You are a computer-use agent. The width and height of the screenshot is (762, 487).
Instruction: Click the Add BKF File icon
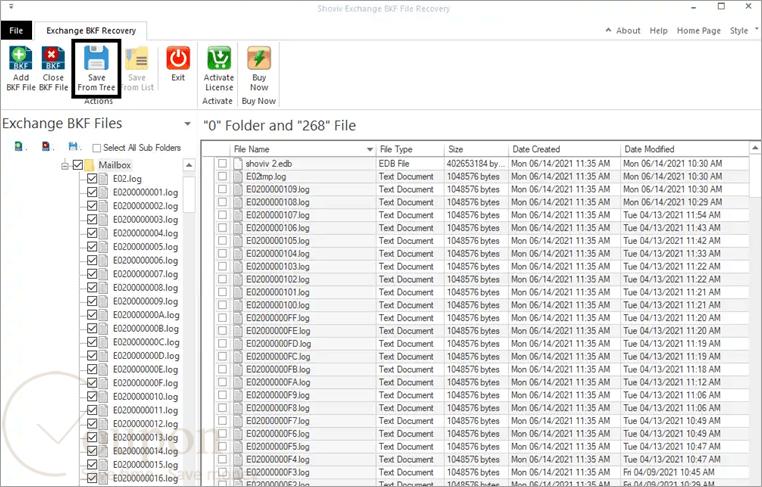tap(20, 58)
